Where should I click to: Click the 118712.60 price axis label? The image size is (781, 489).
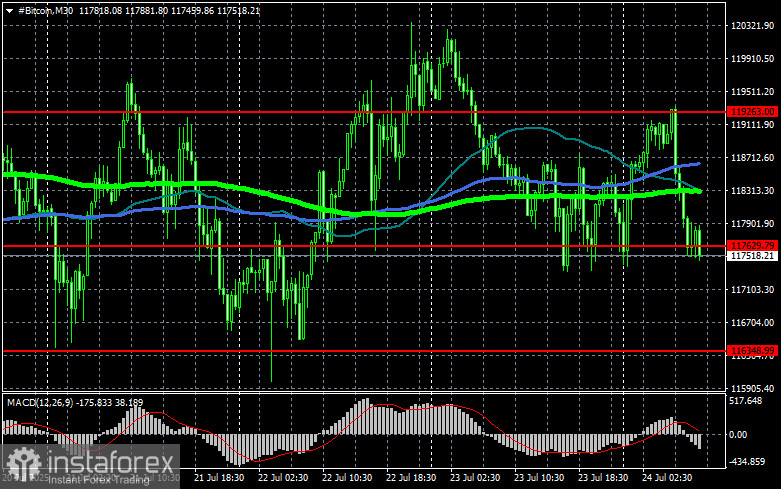752,157
